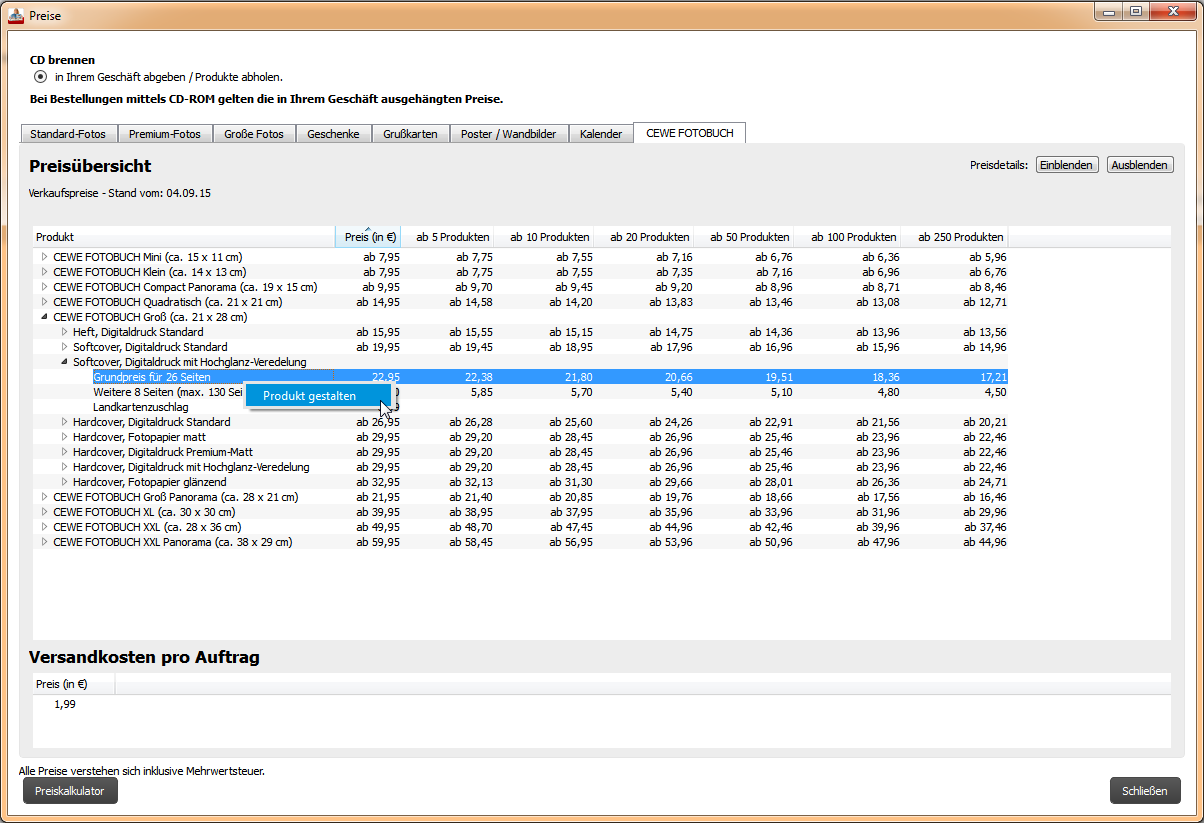Image resolution: width=1204 pixels, height=823 pixels.
Task: Click the ab 50 Produkten column header
Action: (x=749, y=237)
